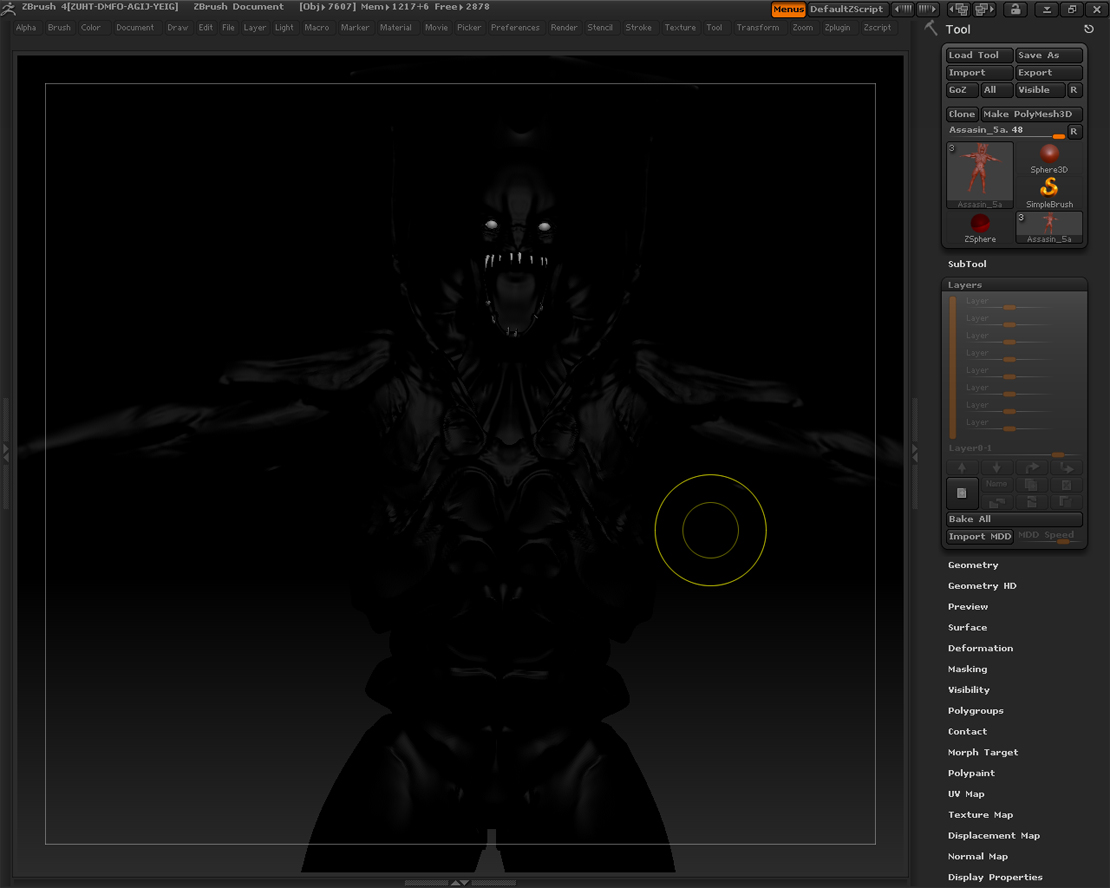Click the move layer up arrow
The height and width of the screenshot is (888, 1110).
pyautogui.click(x=962, y=467)
